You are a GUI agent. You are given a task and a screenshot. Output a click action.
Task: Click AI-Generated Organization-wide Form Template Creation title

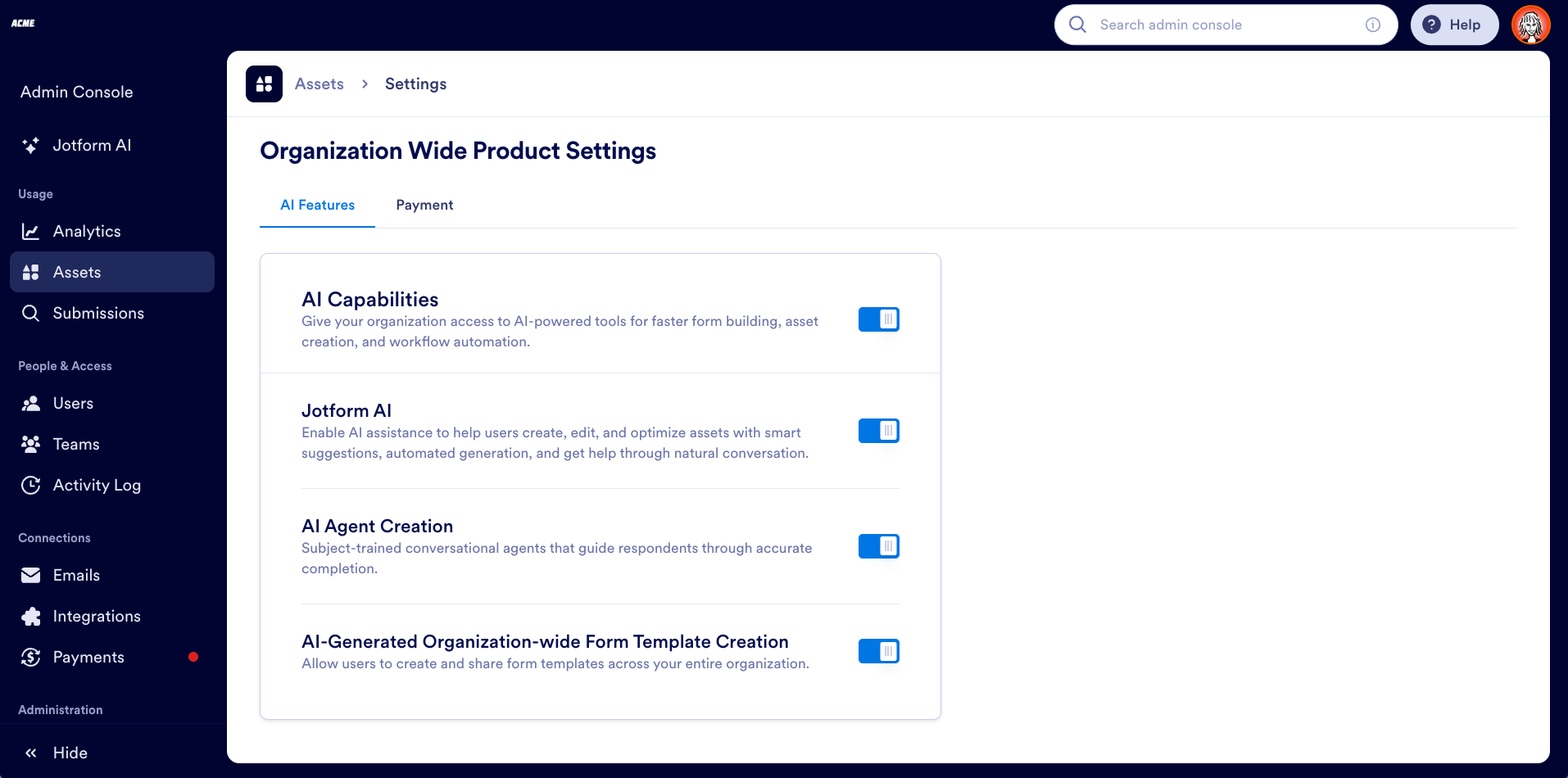(x=545, y=641)
